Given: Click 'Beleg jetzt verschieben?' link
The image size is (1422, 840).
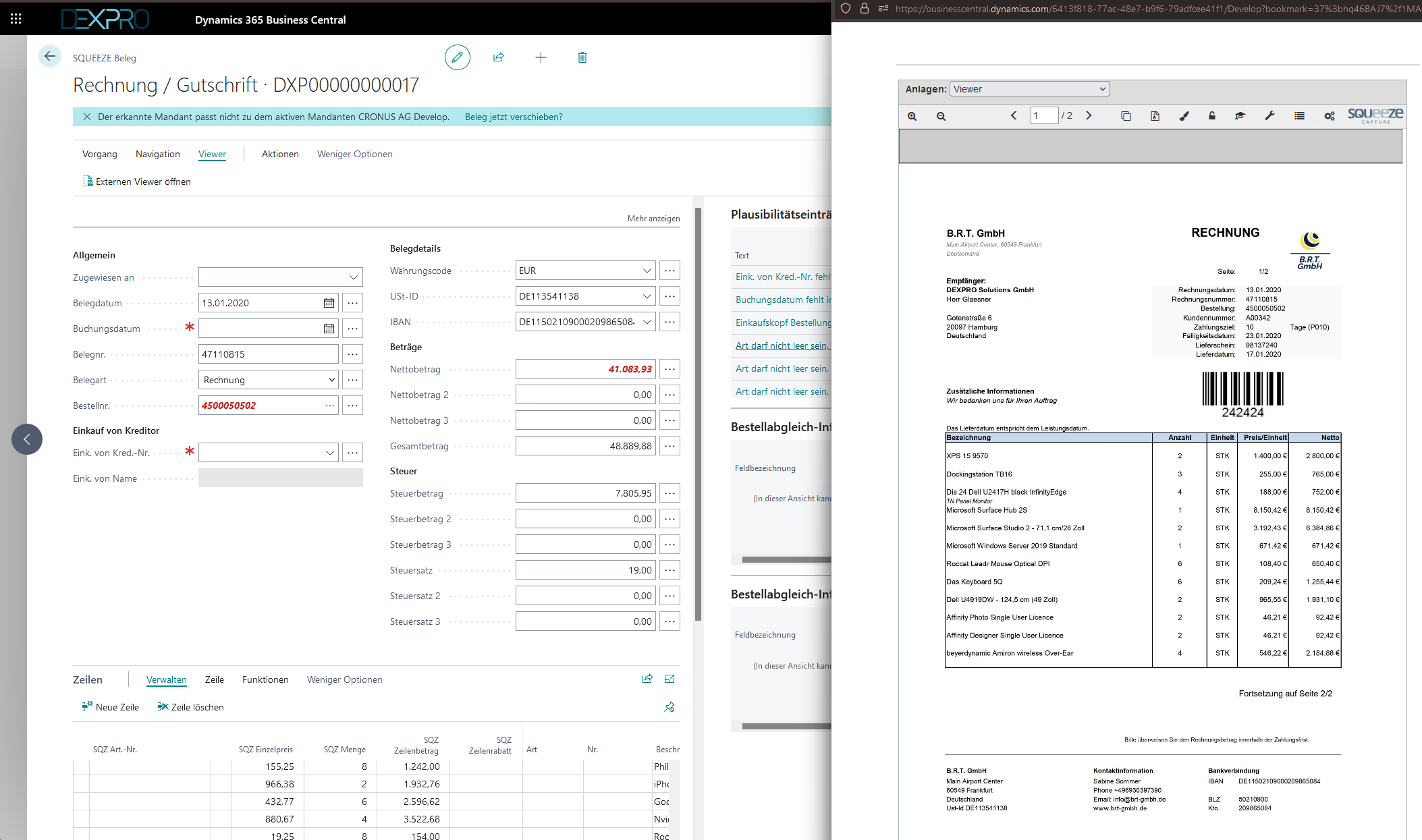Looking at the screenshot, I should 514,117.
